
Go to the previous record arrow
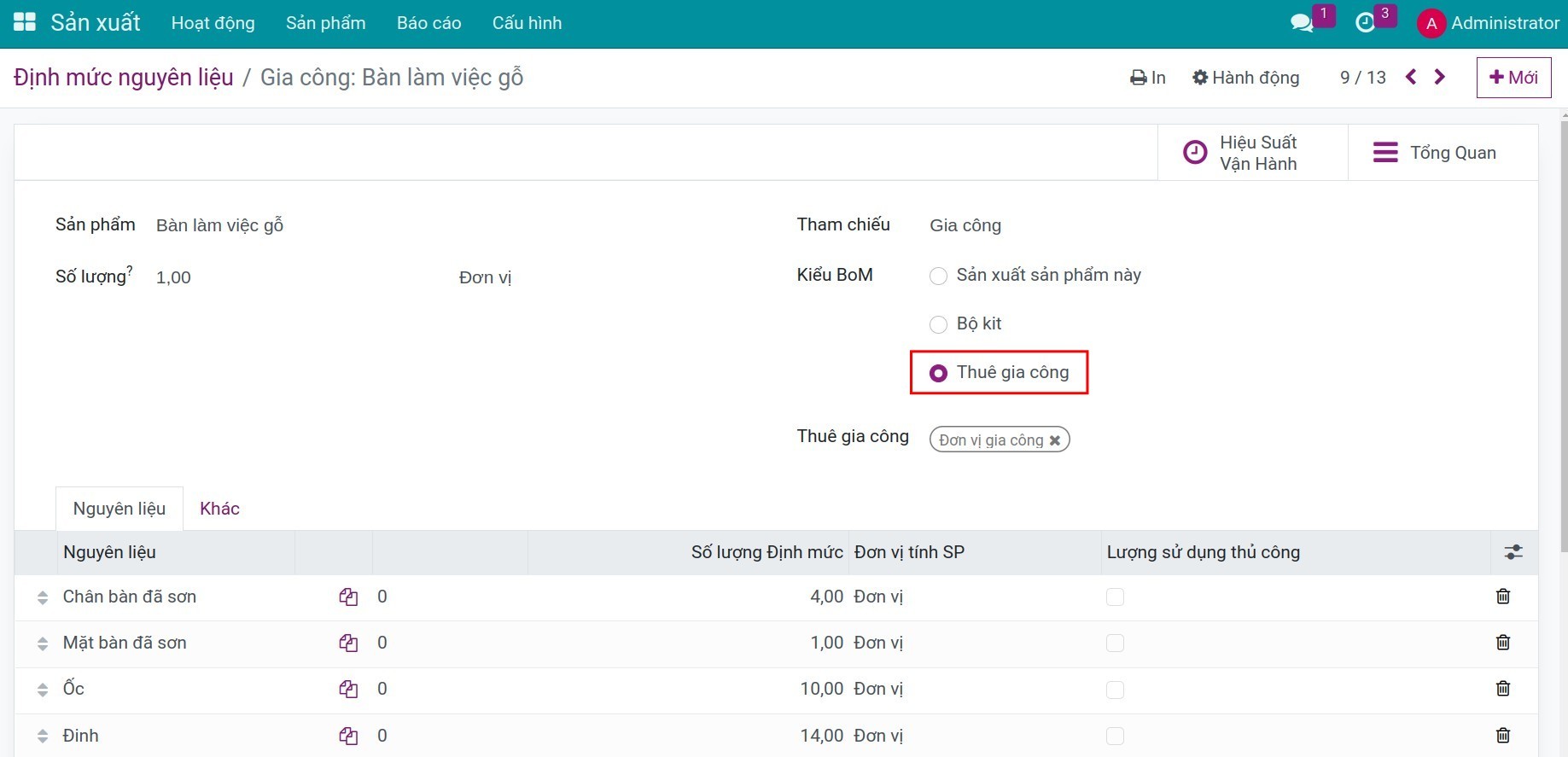1411,77
